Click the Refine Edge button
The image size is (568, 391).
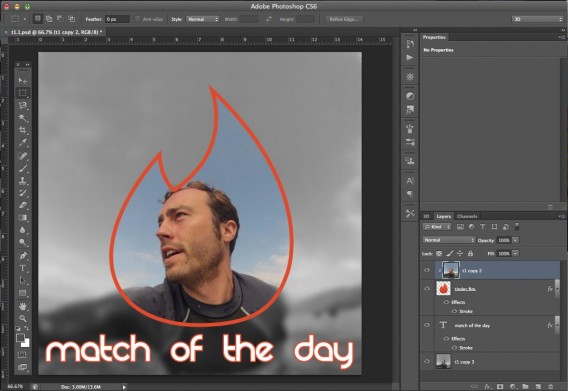point(343,19)
